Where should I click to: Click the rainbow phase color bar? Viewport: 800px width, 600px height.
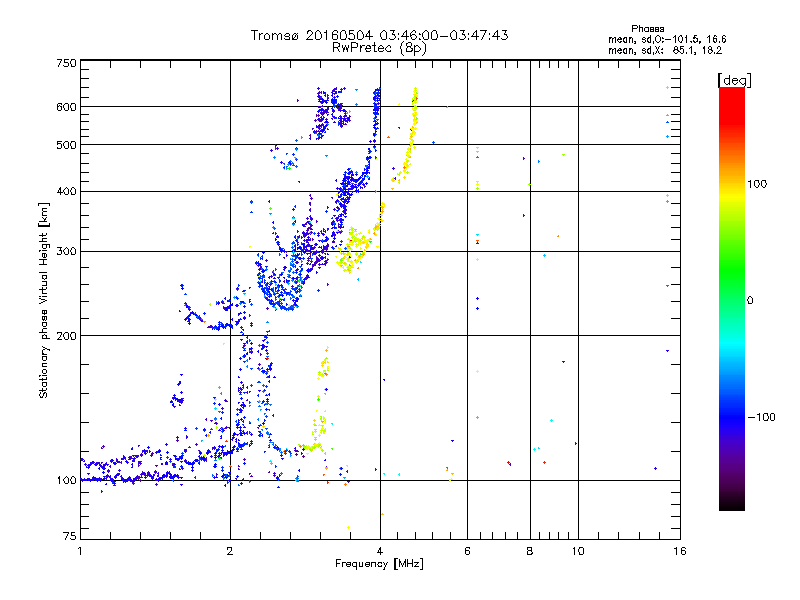pyautogui.click(x=732, y=298)
